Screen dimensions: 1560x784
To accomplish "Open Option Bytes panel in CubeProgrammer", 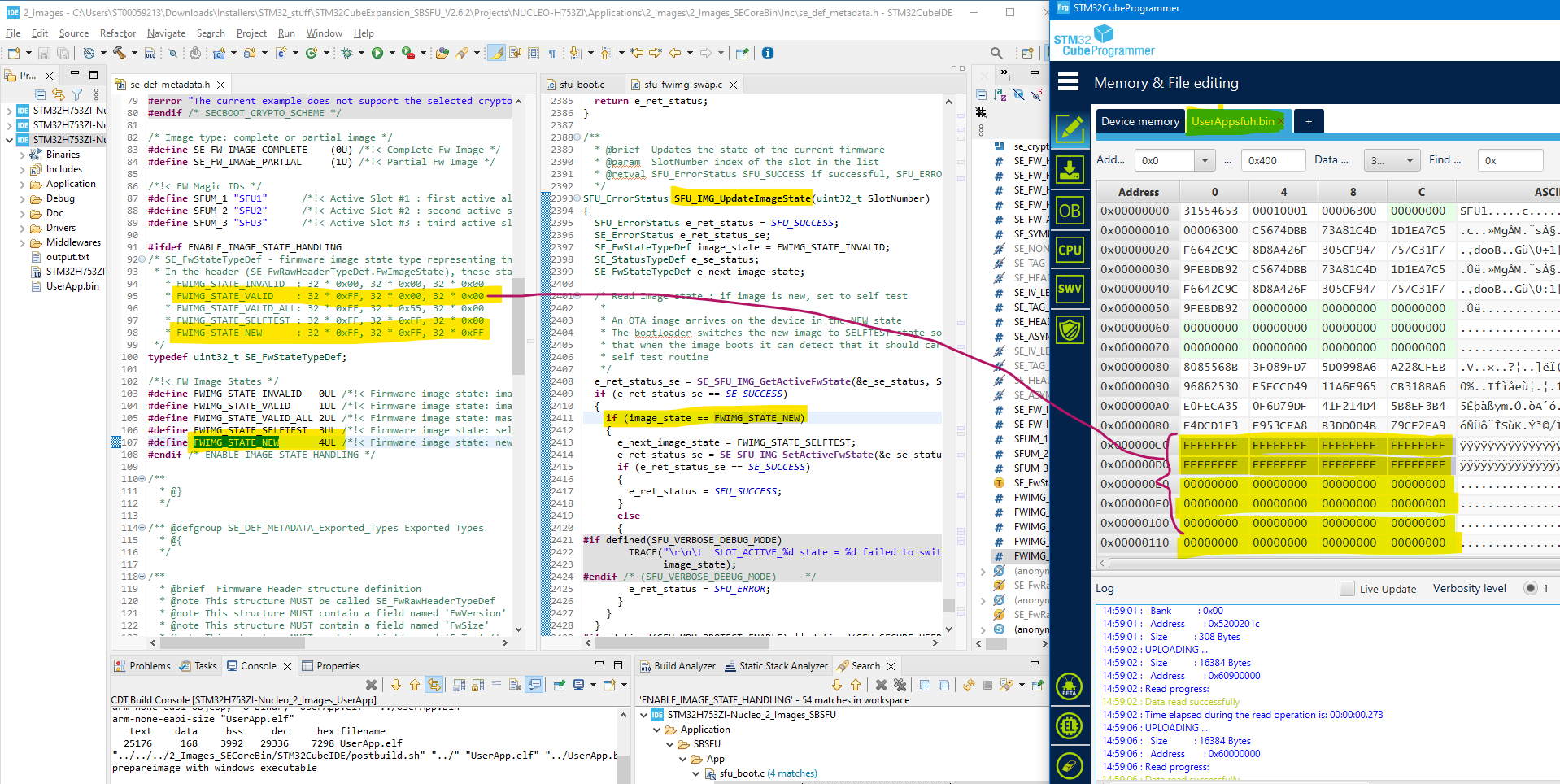I will [1070, 210].
